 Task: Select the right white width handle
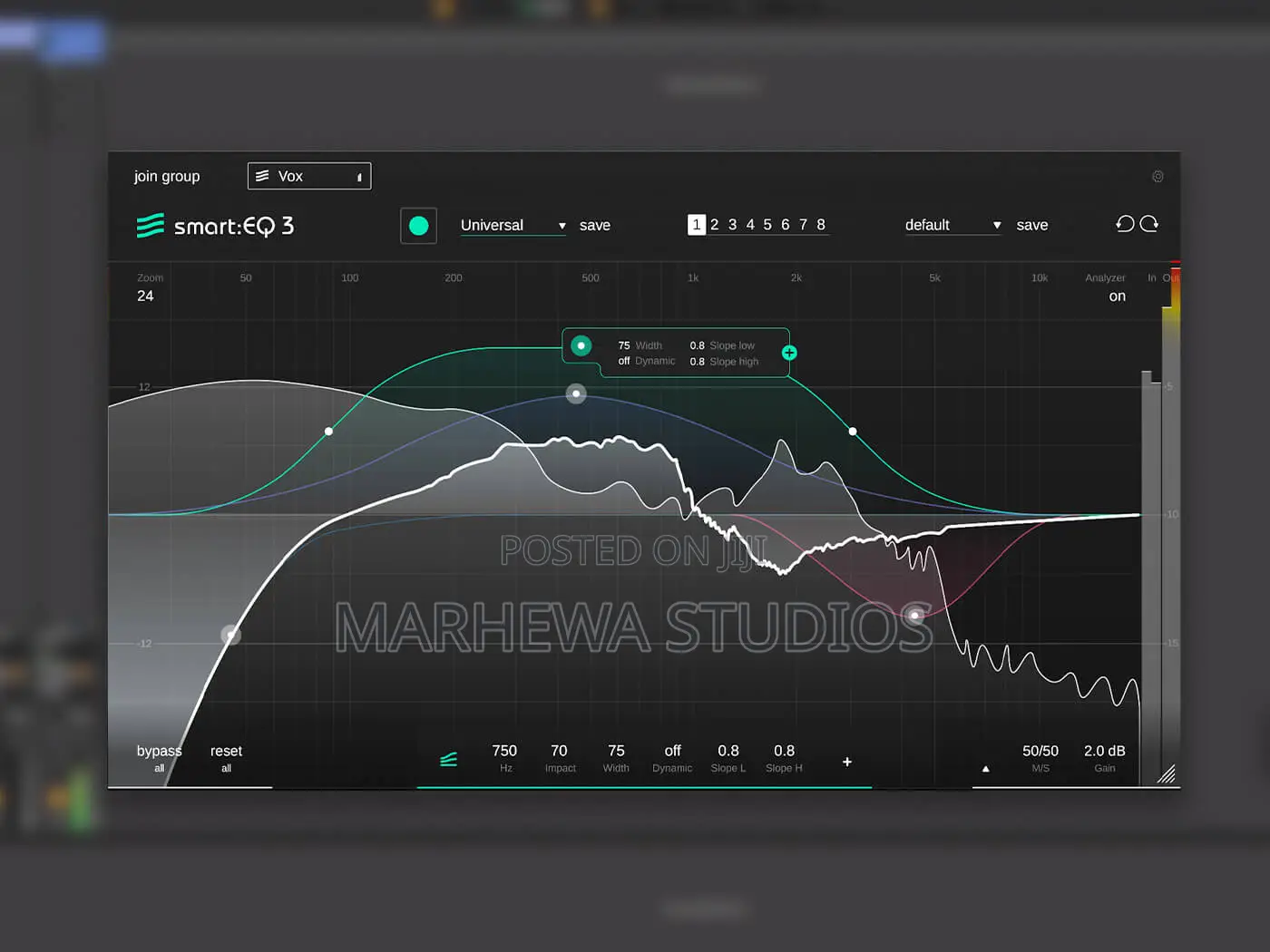(x=853, y=431)
